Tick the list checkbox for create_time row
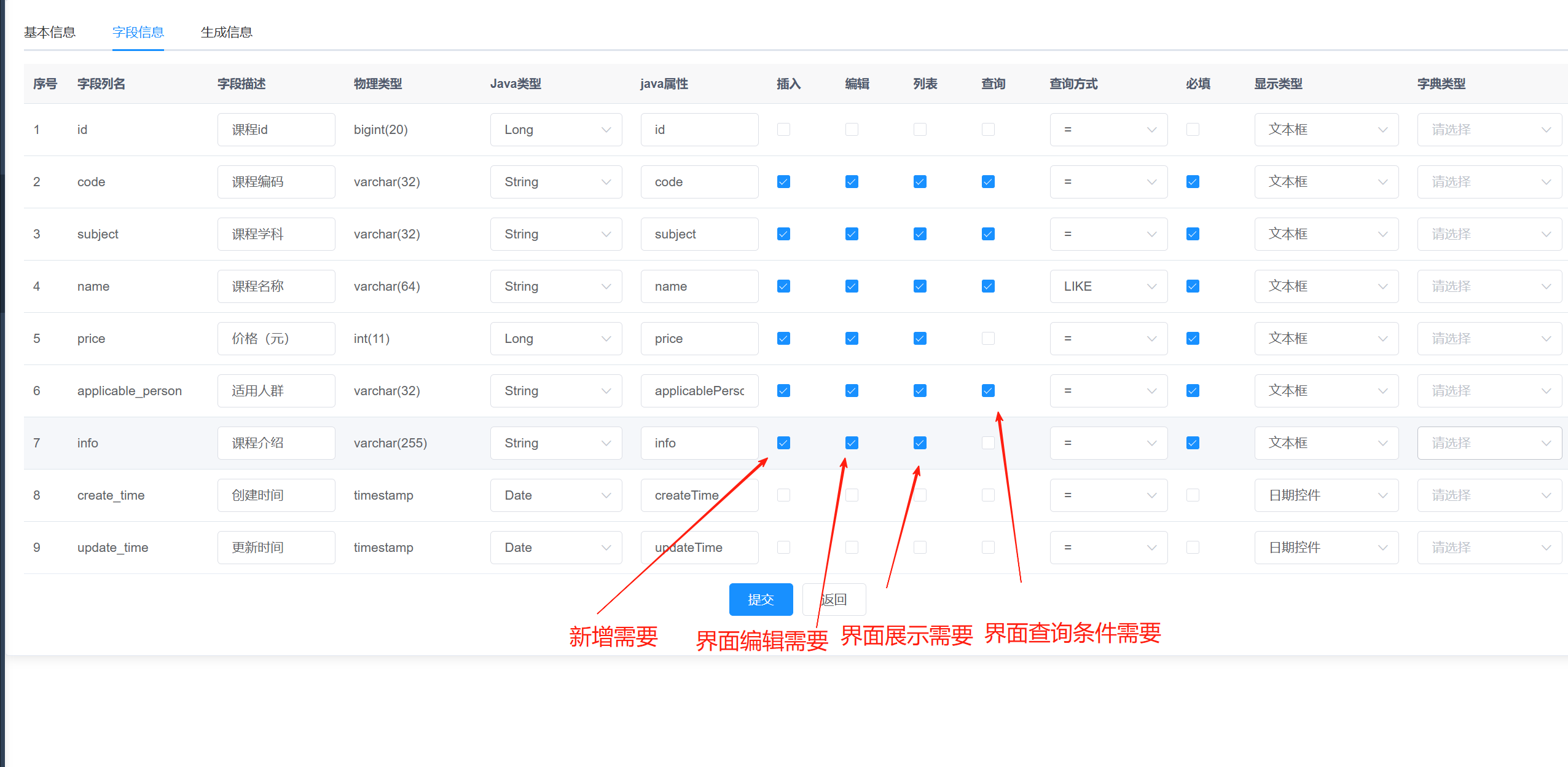Screen dimensions: 1568x767 [920, 495]
